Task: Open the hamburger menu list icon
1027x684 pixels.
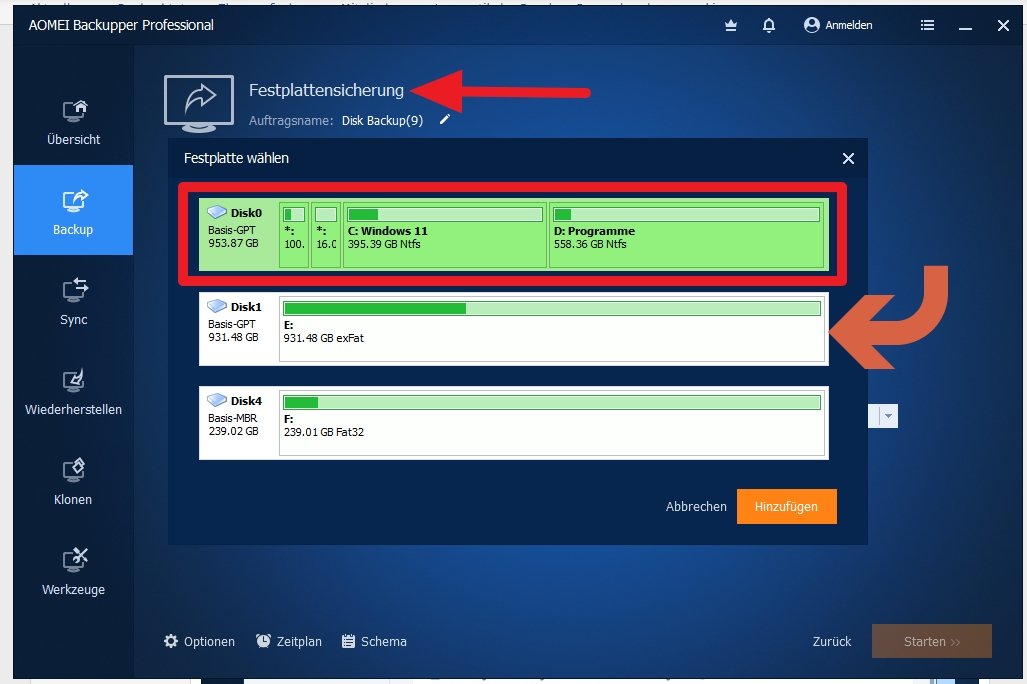Action: coord(927,25)
